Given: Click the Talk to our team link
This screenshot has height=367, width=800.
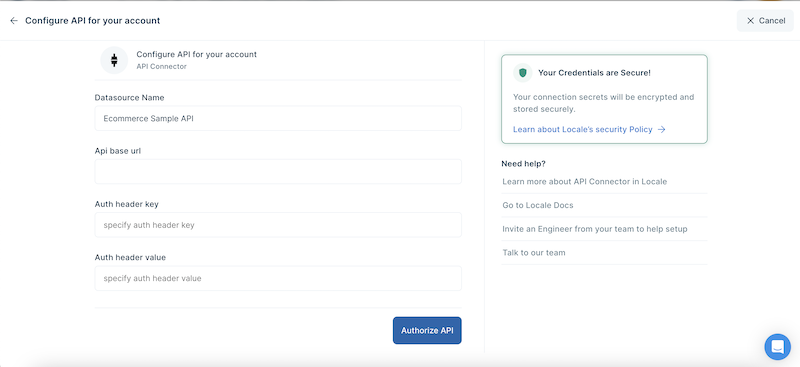Looking at the screenshot, I should [x=534, y=252].
